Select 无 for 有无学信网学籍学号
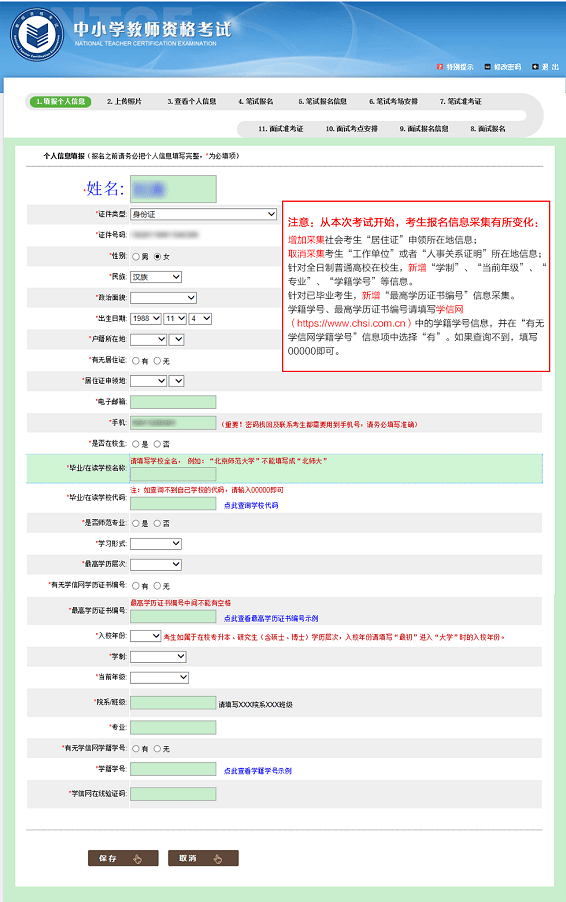Screen dimensions: 566x902 (x=158, y=749)
